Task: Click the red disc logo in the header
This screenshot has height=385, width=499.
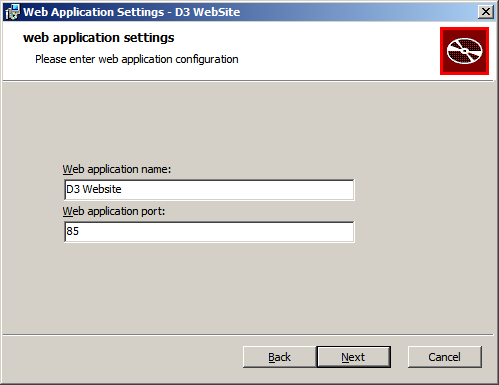Action: (x=464, y=51)
